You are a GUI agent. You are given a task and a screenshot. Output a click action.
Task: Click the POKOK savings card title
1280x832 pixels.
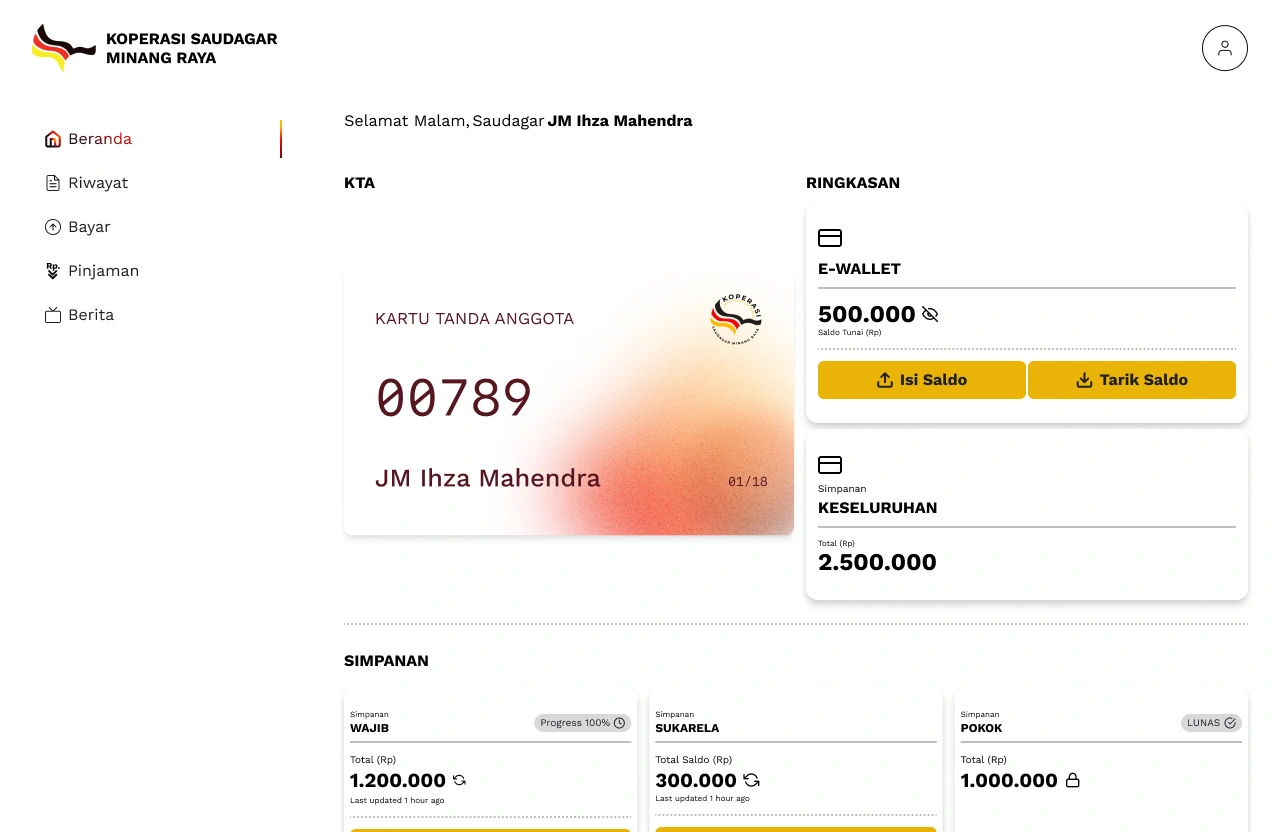coord(981,728)
